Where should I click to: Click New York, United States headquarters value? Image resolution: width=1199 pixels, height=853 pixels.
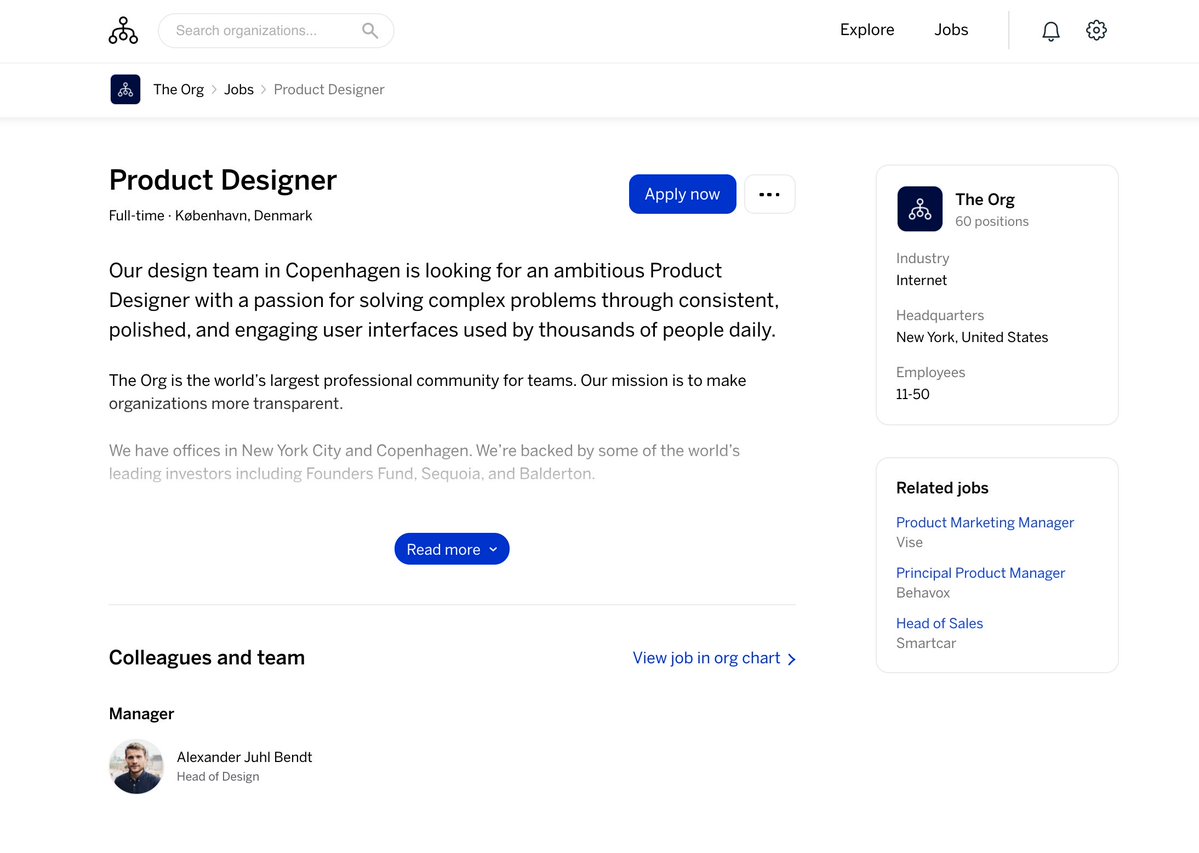pyautogui.click(x=972, y=337)
